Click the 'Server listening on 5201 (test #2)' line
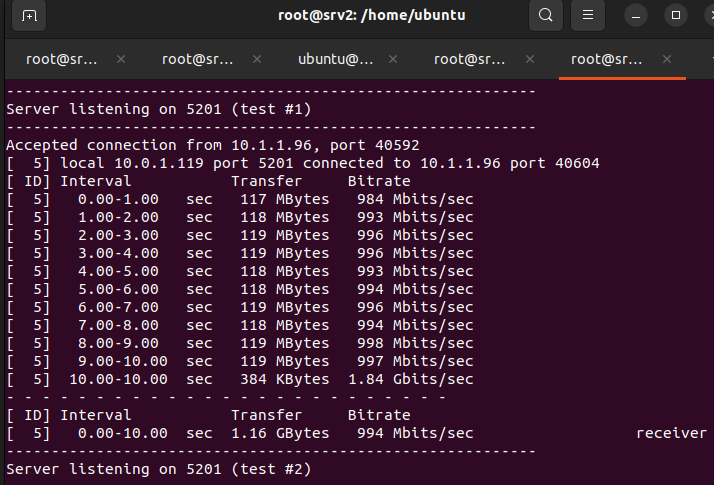 159,468
